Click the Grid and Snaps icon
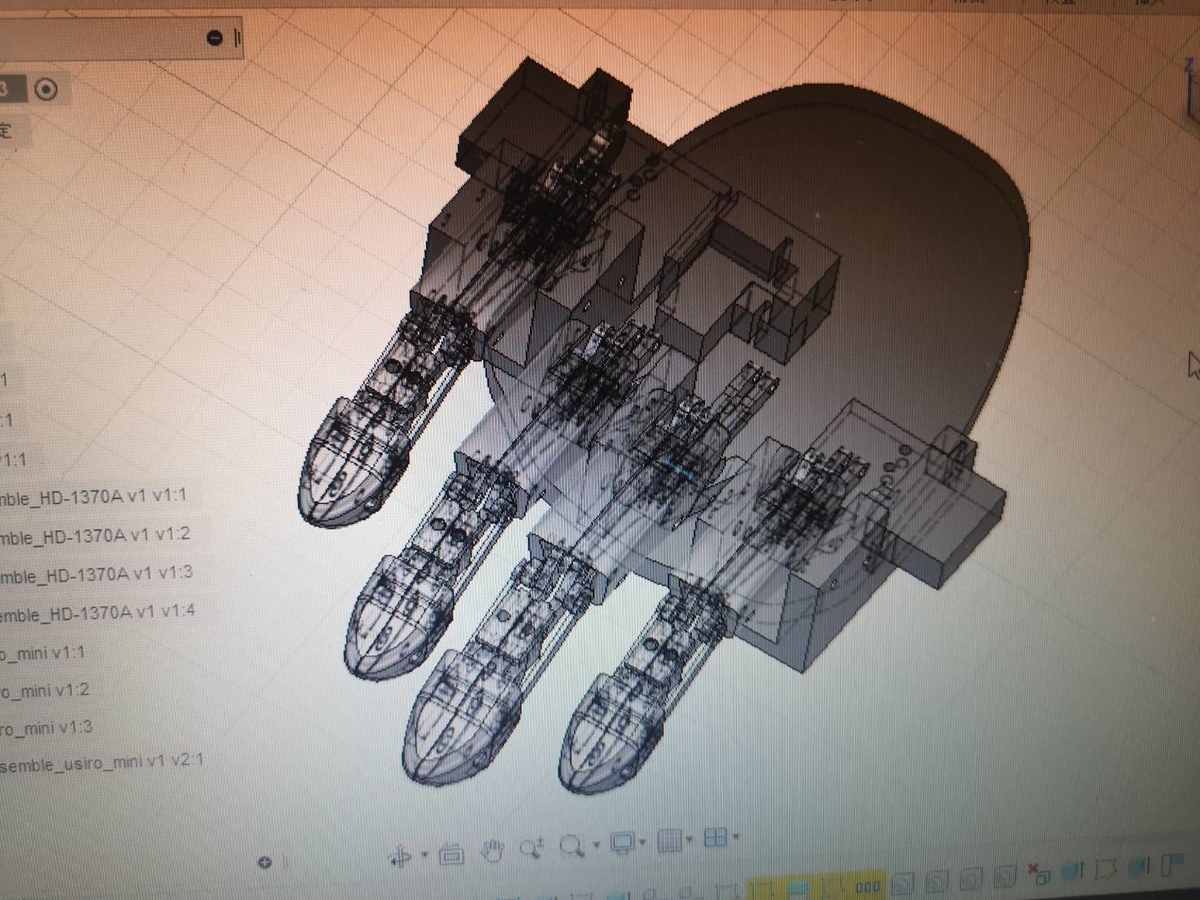1200x900 pixels. point(670,841)
